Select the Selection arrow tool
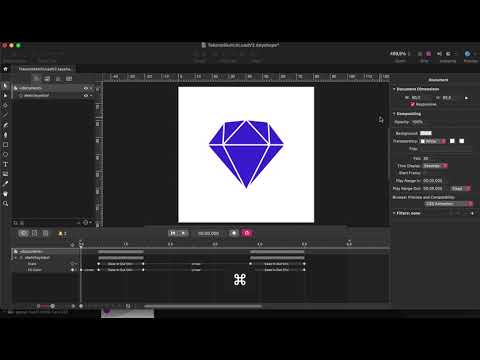This screenshot has height=360, width=480. 5,86
